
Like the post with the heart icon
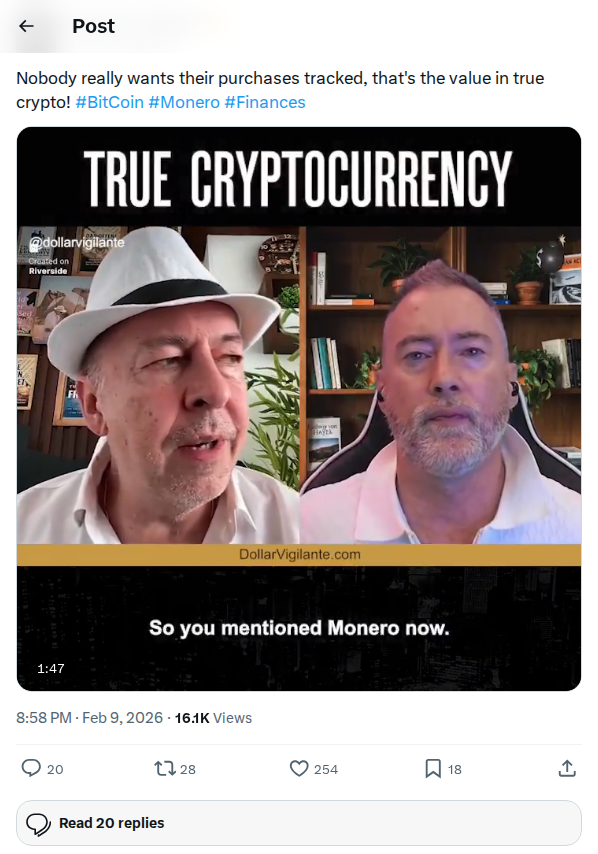pyautogui.click(x=299, y=768)
